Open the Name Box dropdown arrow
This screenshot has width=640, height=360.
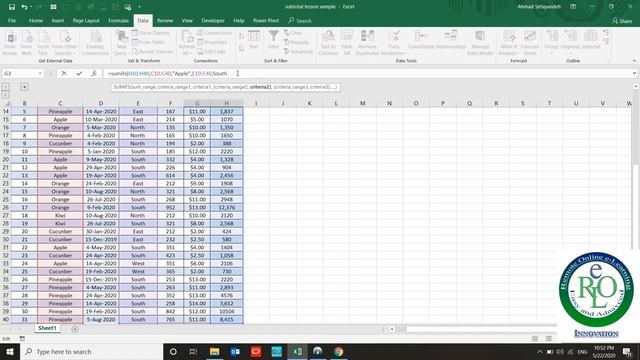coord(40,73)
